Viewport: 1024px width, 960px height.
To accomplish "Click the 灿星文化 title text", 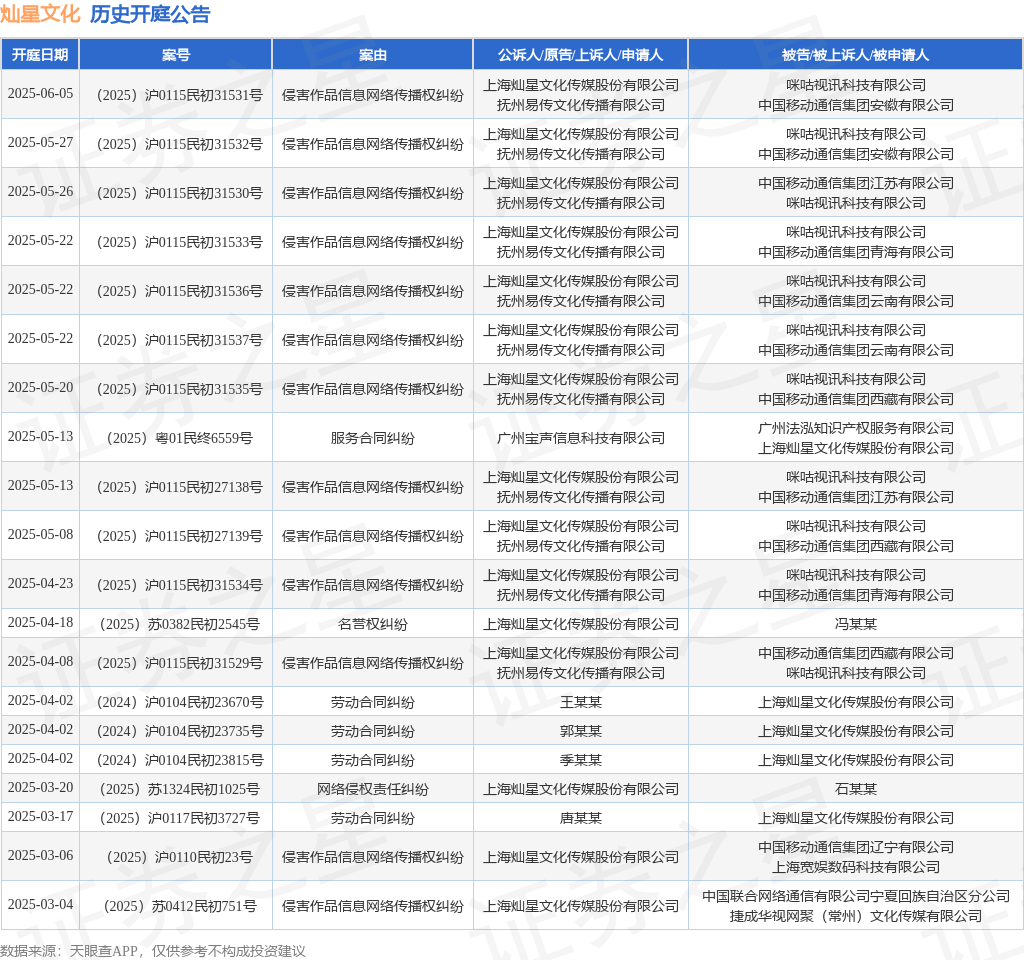I will [x=40, y=14].
